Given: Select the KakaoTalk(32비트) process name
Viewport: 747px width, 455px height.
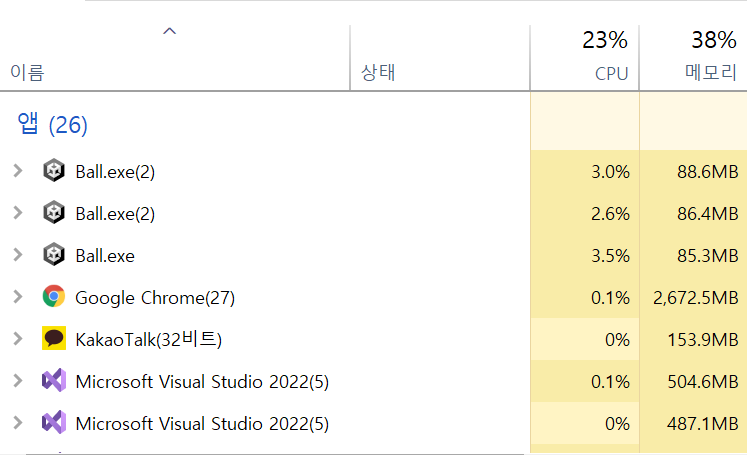Looking at the screenshot, I should tap(149, 340).
